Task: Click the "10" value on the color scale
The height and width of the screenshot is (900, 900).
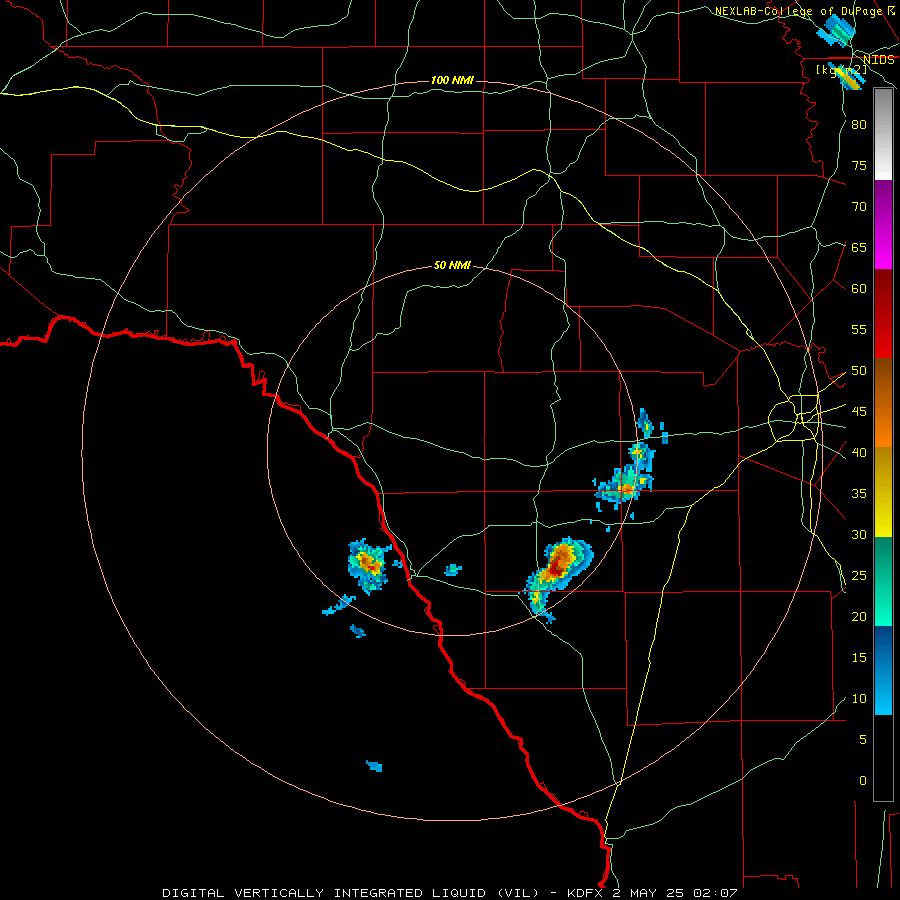Action: (x=859, y=699)
